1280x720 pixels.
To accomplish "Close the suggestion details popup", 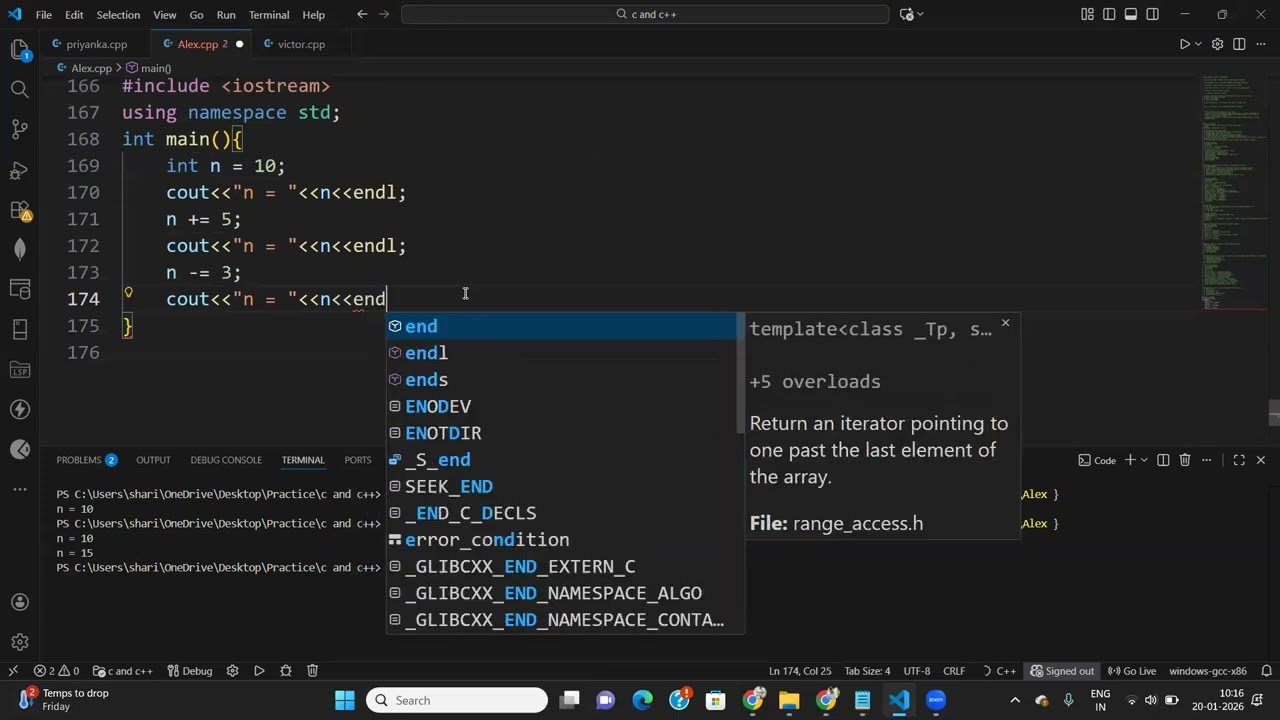I will click(1005, 323).
